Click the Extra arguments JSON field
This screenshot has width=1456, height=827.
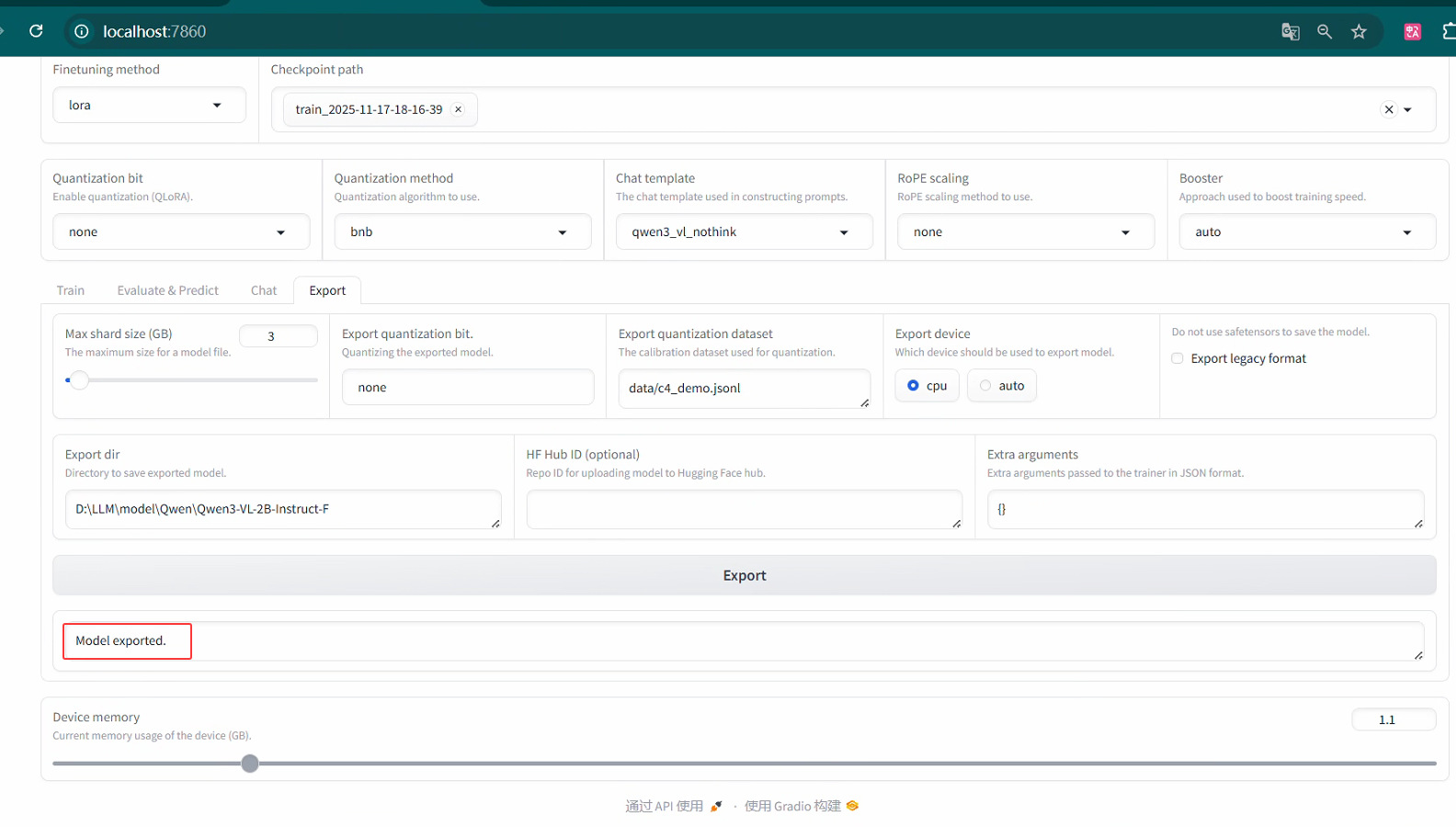[1205, 509]
